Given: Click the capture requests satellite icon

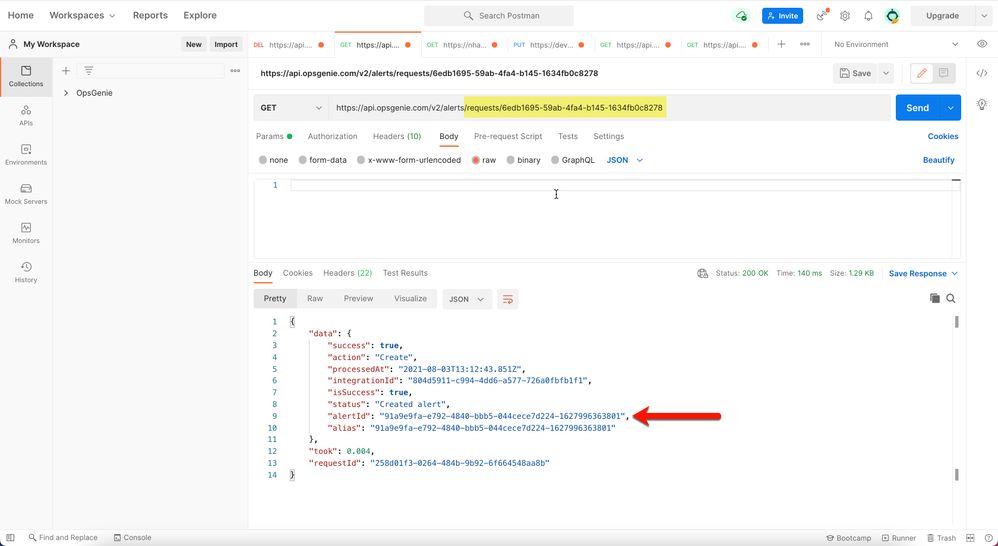Looking at the screenshot, I should click(822, 16).
